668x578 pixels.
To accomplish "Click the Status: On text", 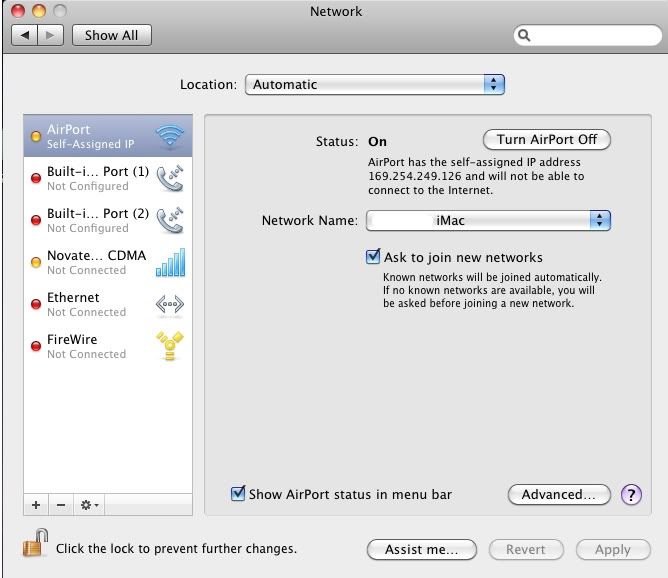I will click(351, 141).
